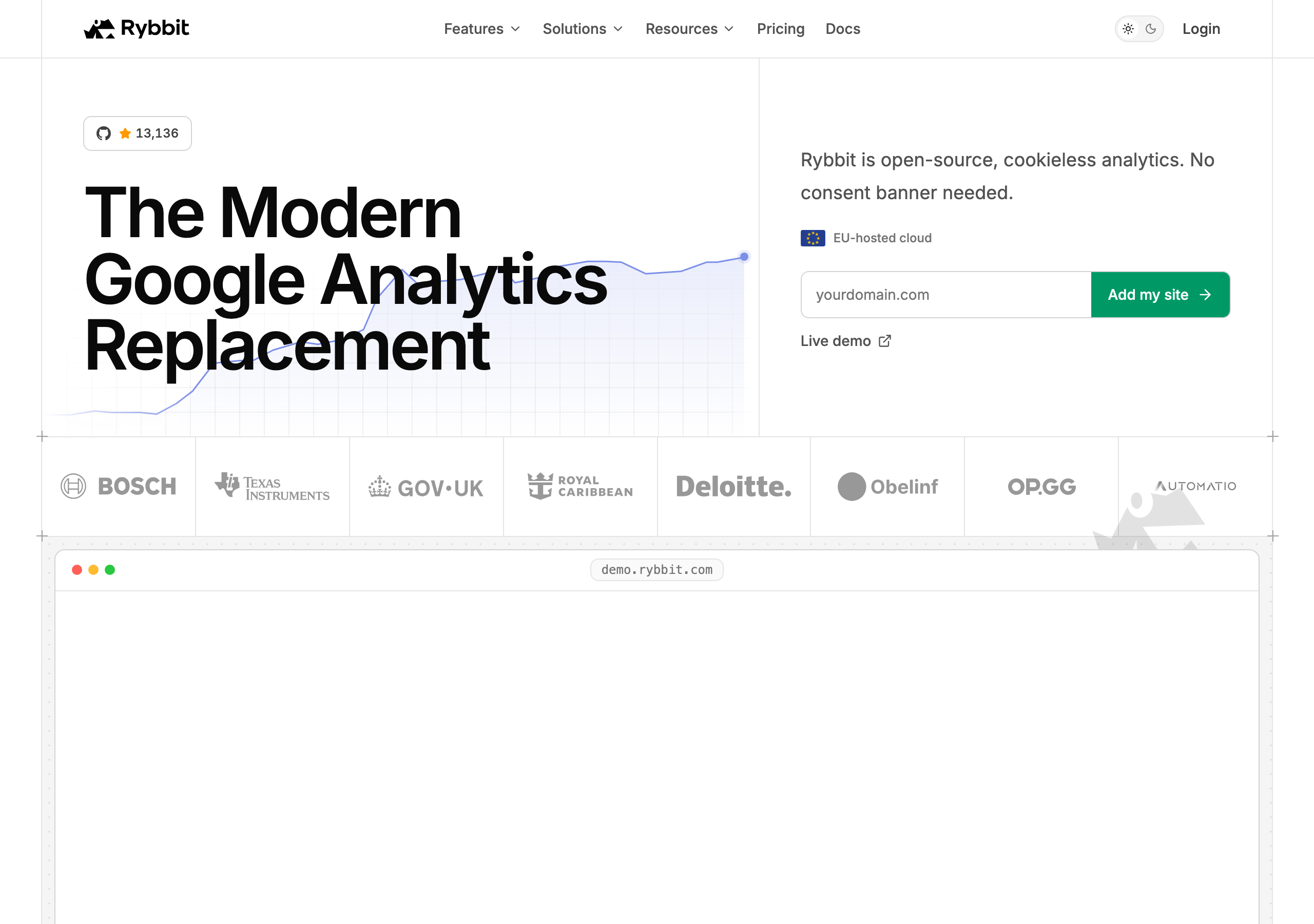Image resolution: width=1314 pixels, height=924 pixels.
Task: Click the Rybbit logo in the header
Action: 136,29
